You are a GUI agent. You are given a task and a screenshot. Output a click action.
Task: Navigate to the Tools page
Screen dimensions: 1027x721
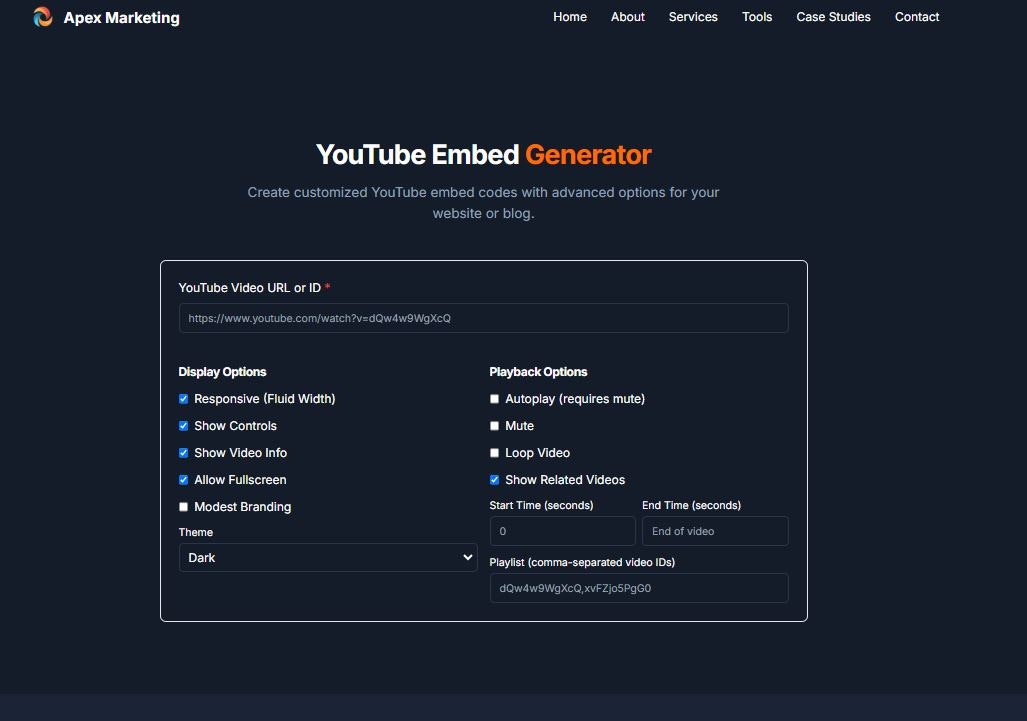click(757, 17)
